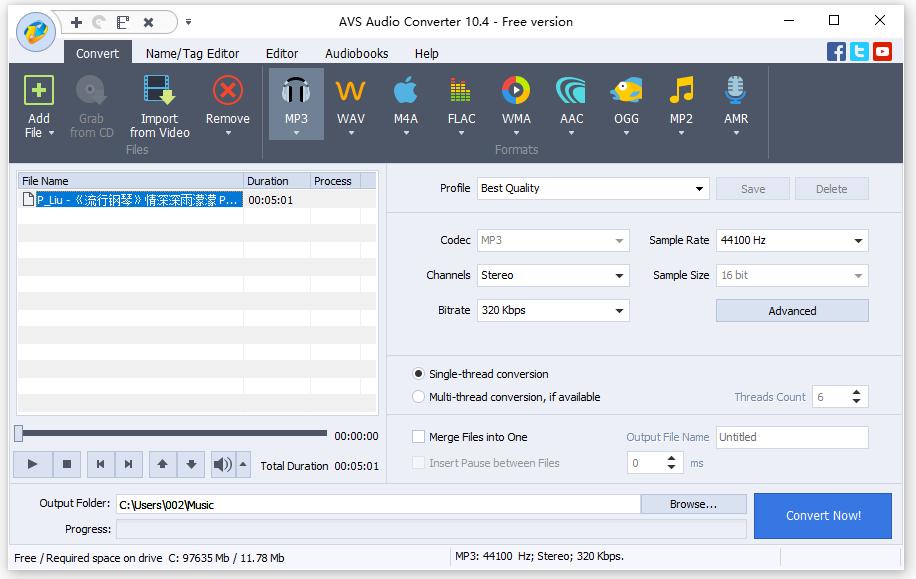Screen dimensions: 916x579
Task: Click the playback position slider
Action: (x=170, y=433)
